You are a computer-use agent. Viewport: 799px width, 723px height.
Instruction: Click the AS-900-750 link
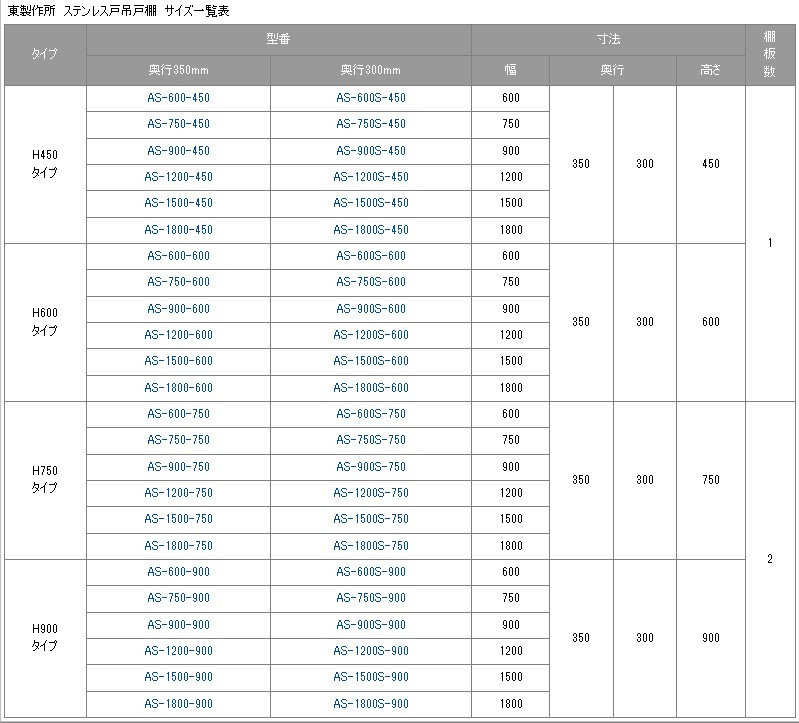(x=178, y=467)
